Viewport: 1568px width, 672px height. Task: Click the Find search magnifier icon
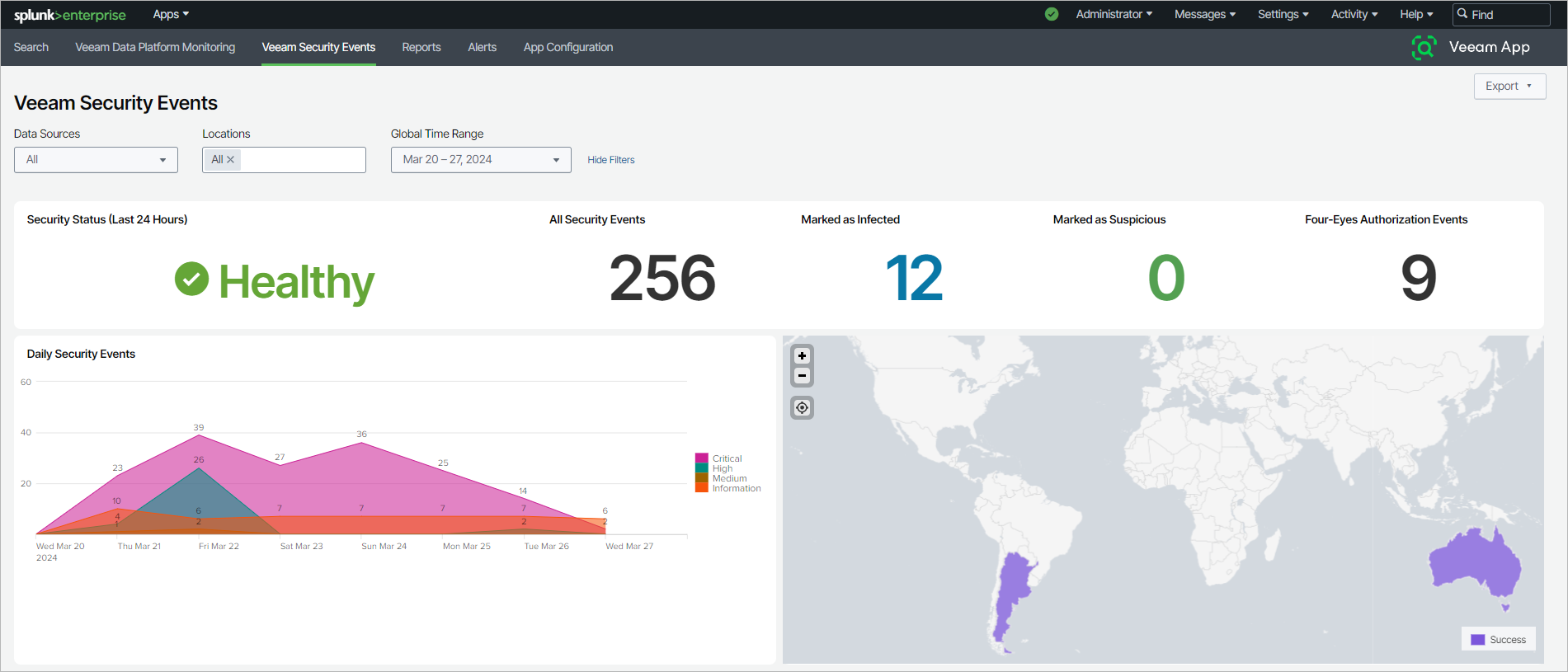pyautogui.click(x=1462, y=14)
